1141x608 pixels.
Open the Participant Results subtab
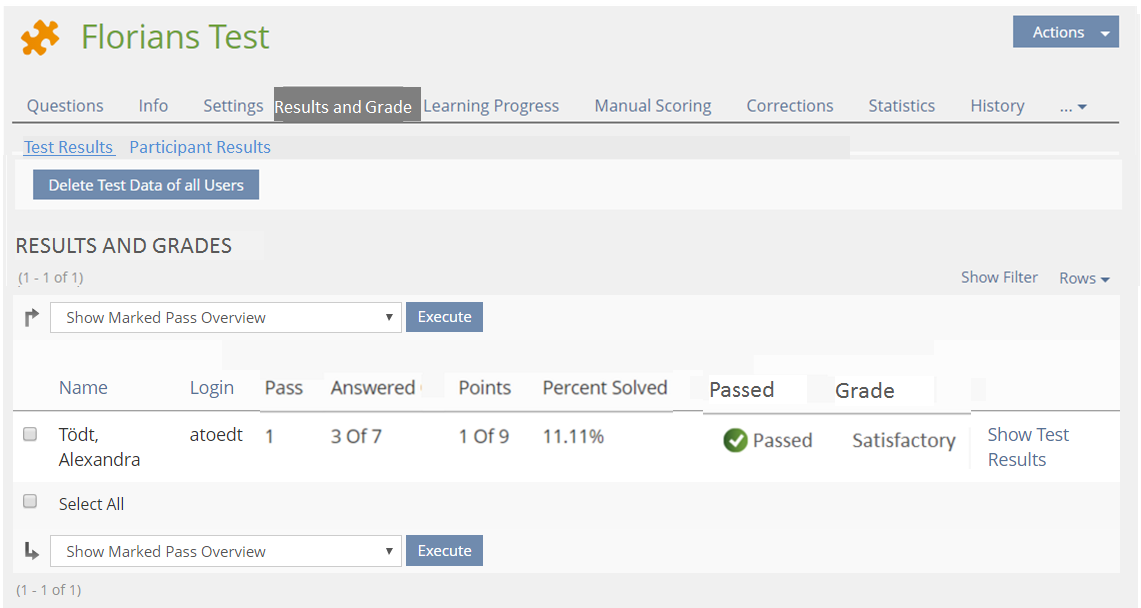point(200,147)
